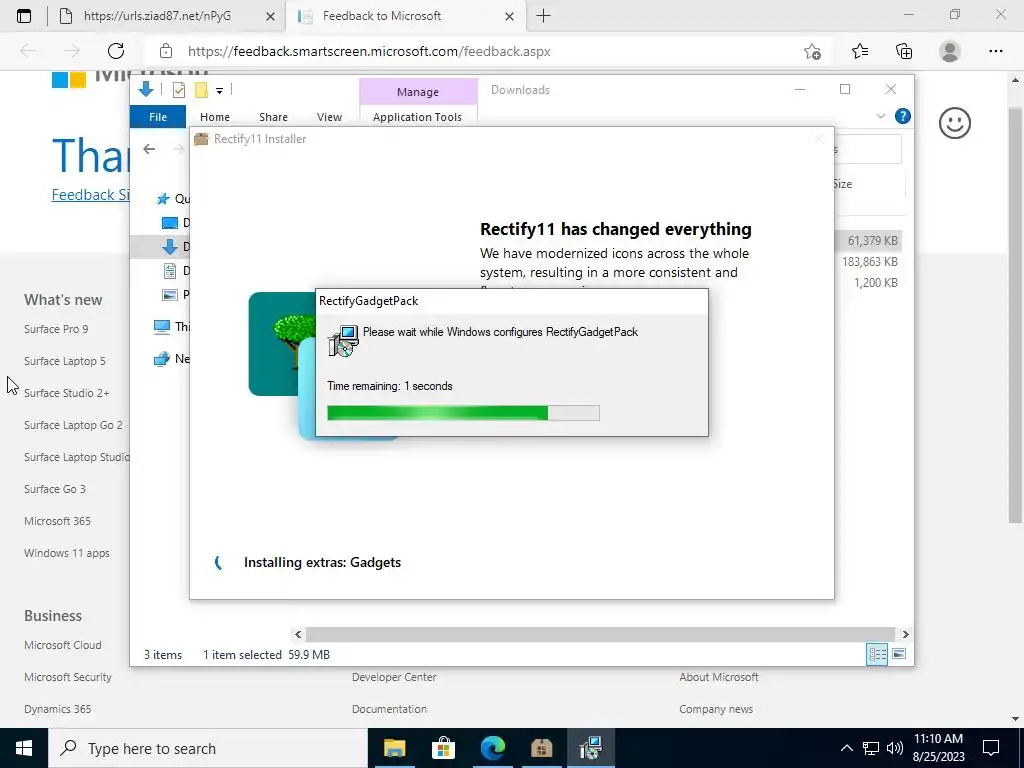Open the Company news link
The width and height of the screenshot is (1024, 768).
point(716,709)
